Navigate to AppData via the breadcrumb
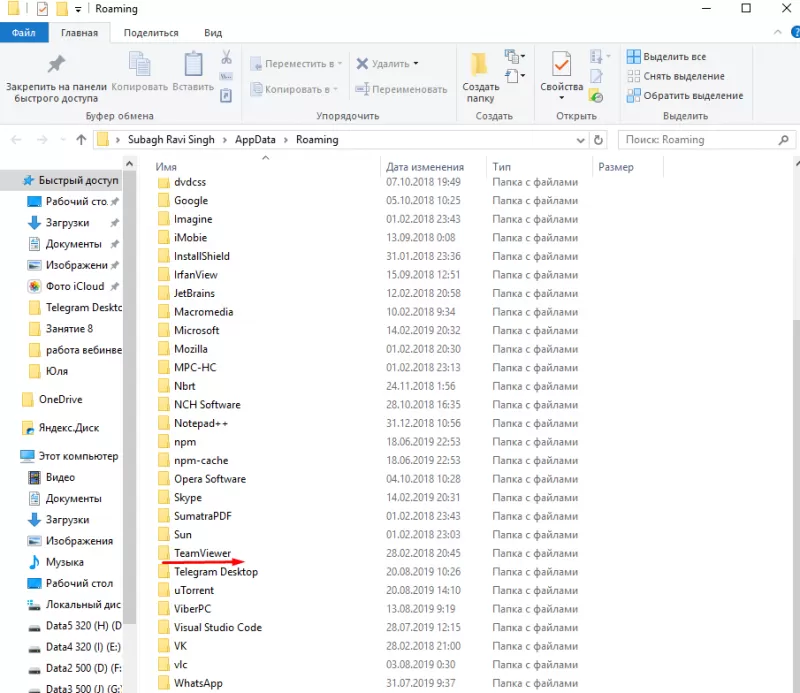Viewport: 800px width, 693px height. [253, 140]
